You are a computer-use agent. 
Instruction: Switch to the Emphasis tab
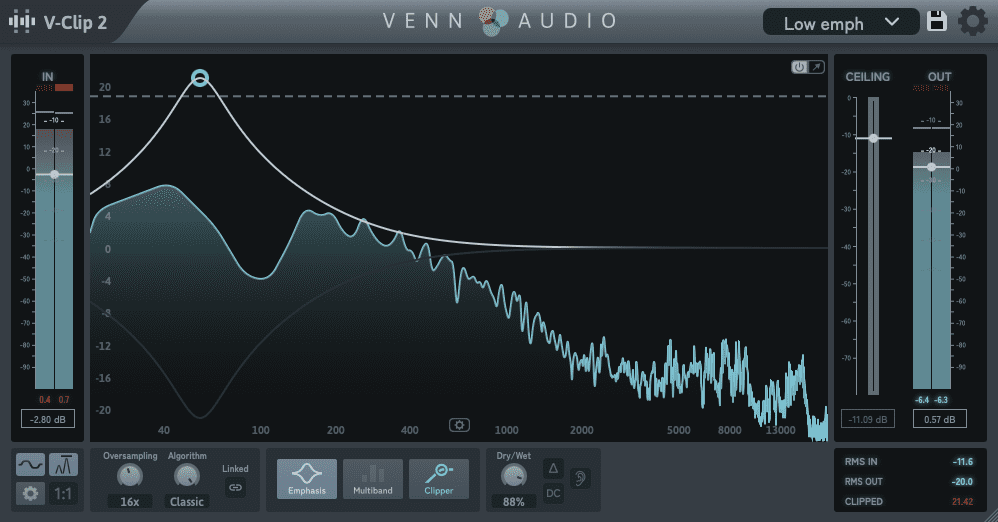point(306,479)
